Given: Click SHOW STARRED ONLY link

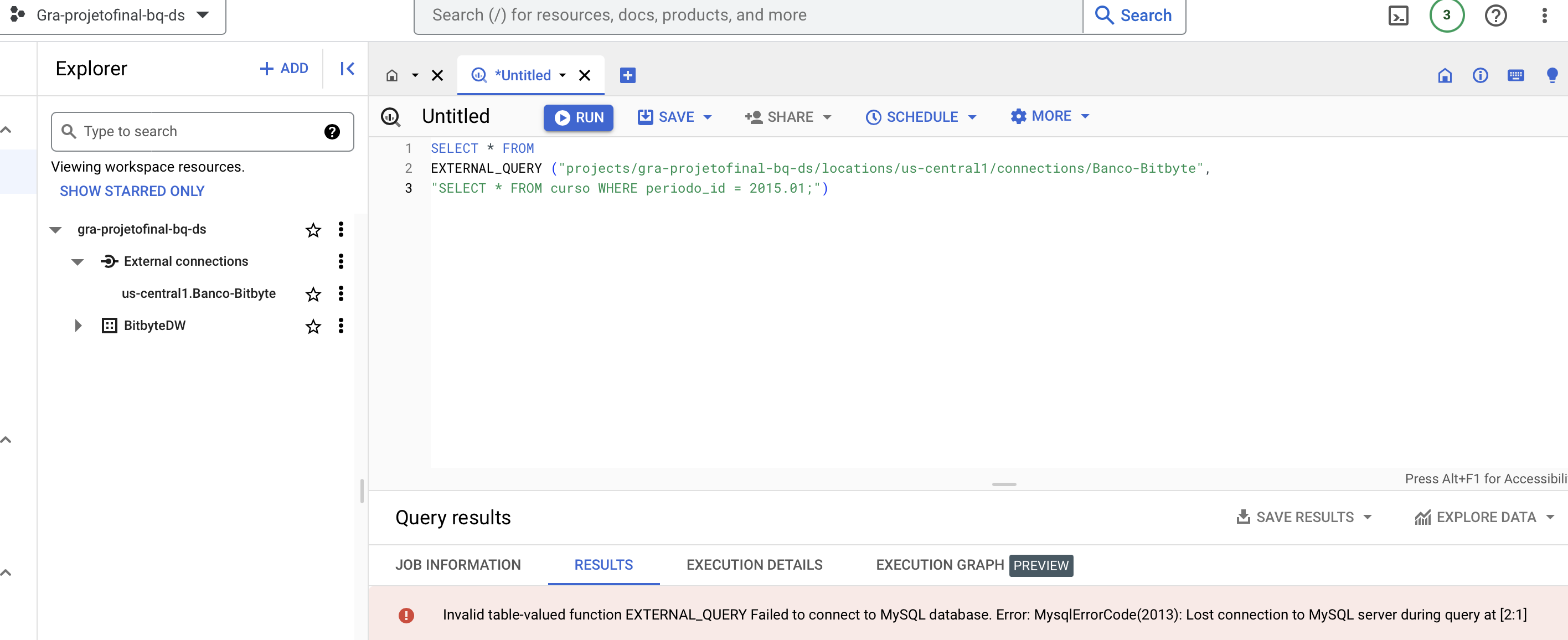Looking at the screenshot, I should click(131, 191).
